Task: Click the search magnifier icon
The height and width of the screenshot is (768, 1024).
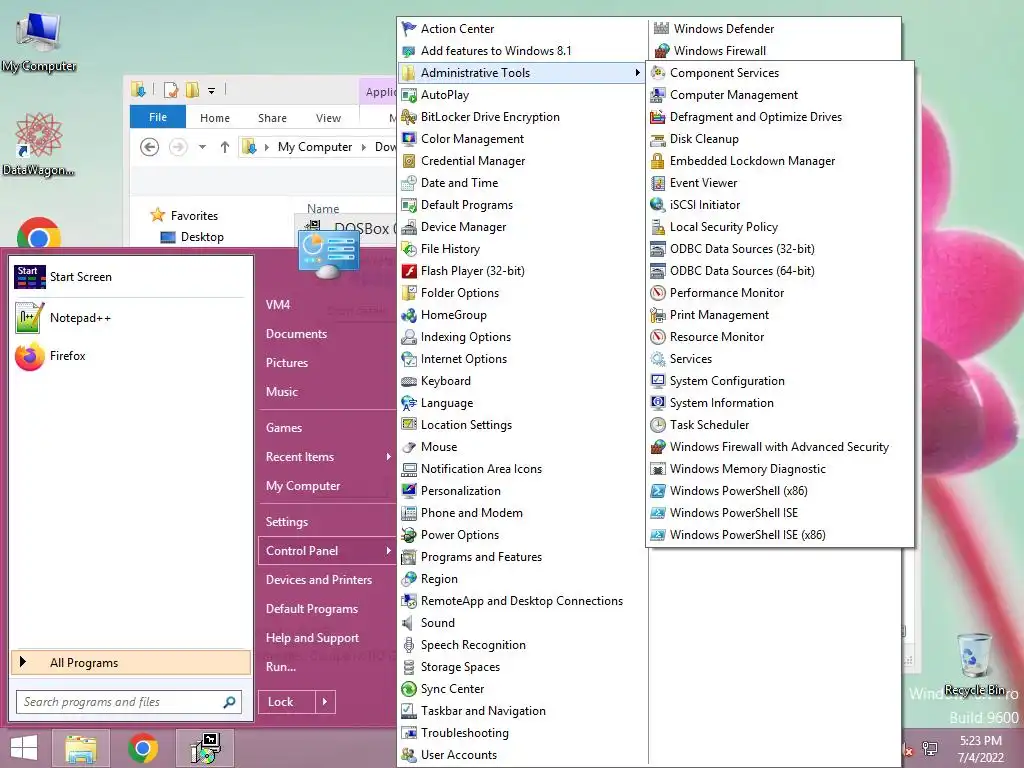Action: [229, 702]
